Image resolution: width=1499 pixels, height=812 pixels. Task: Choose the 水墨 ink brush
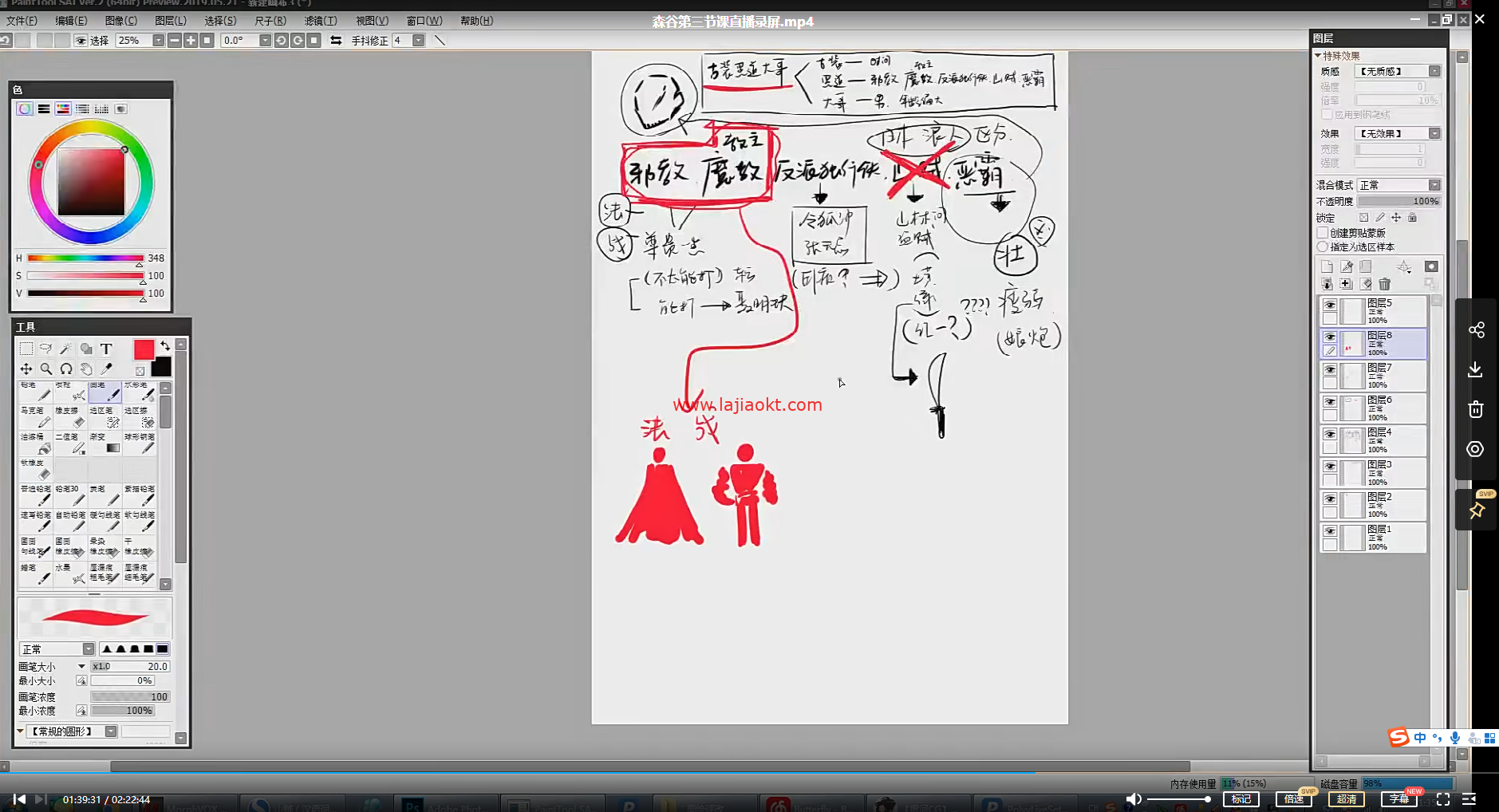(70, 574)
